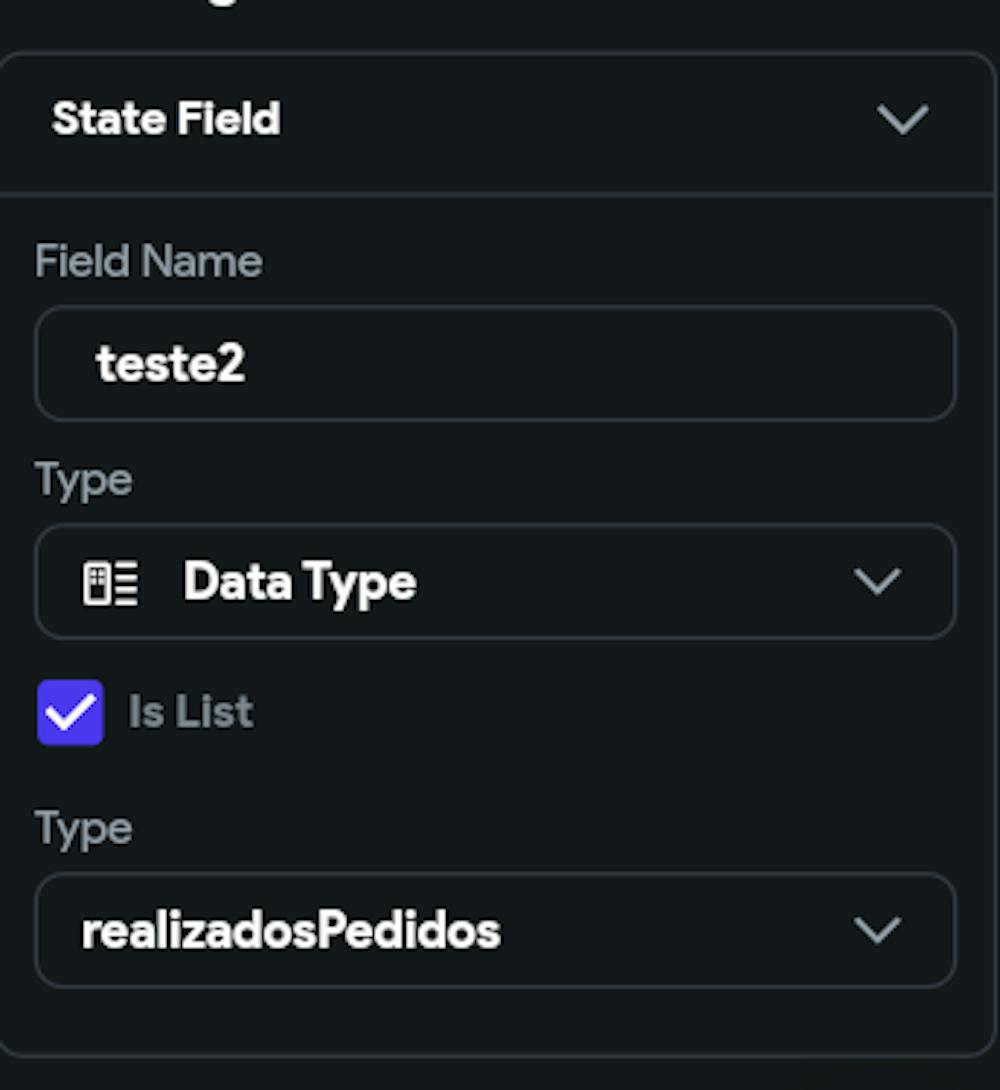Viewport: 1000px width, 1090px height.
Task: Click the teste2 text in field
Action: click(x=170, y=363)
